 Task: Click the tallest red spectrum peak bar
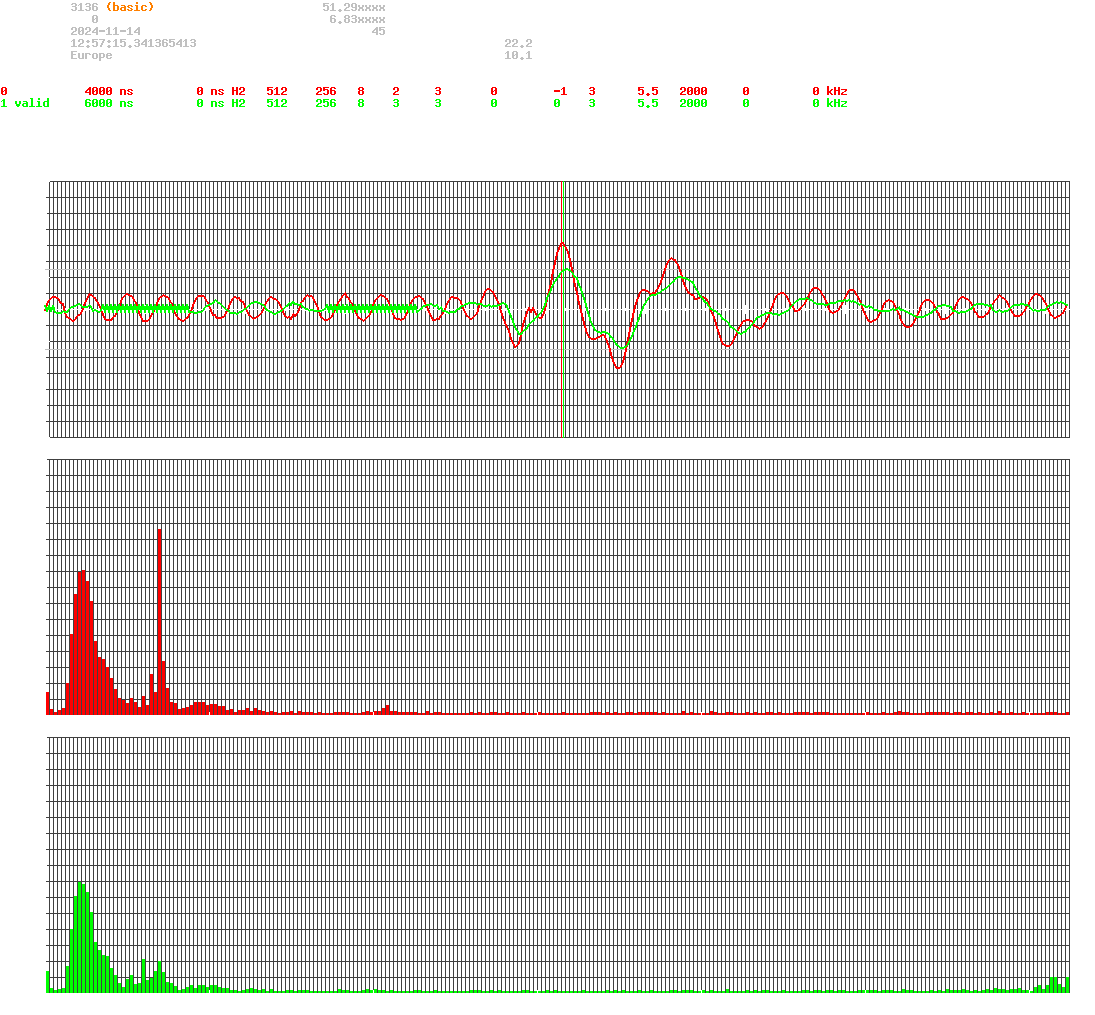(x=159, y=622)
